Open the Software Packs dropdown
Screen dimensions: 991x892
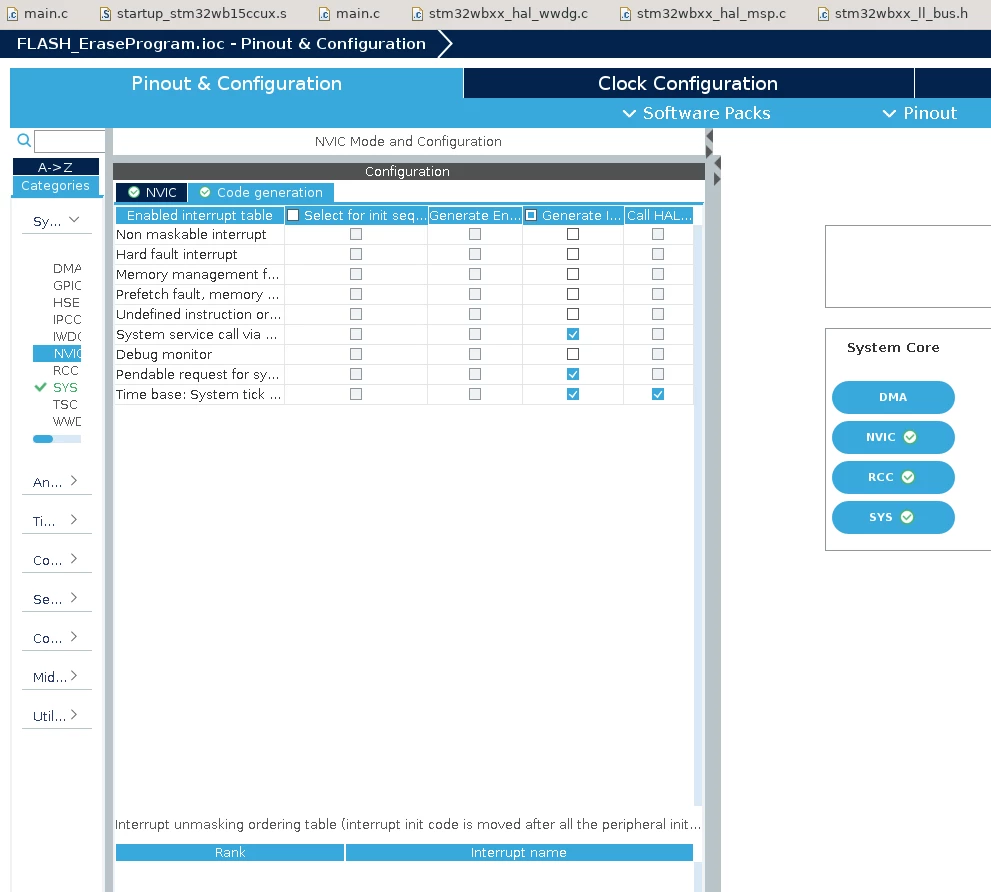click(x=696, y=113)
